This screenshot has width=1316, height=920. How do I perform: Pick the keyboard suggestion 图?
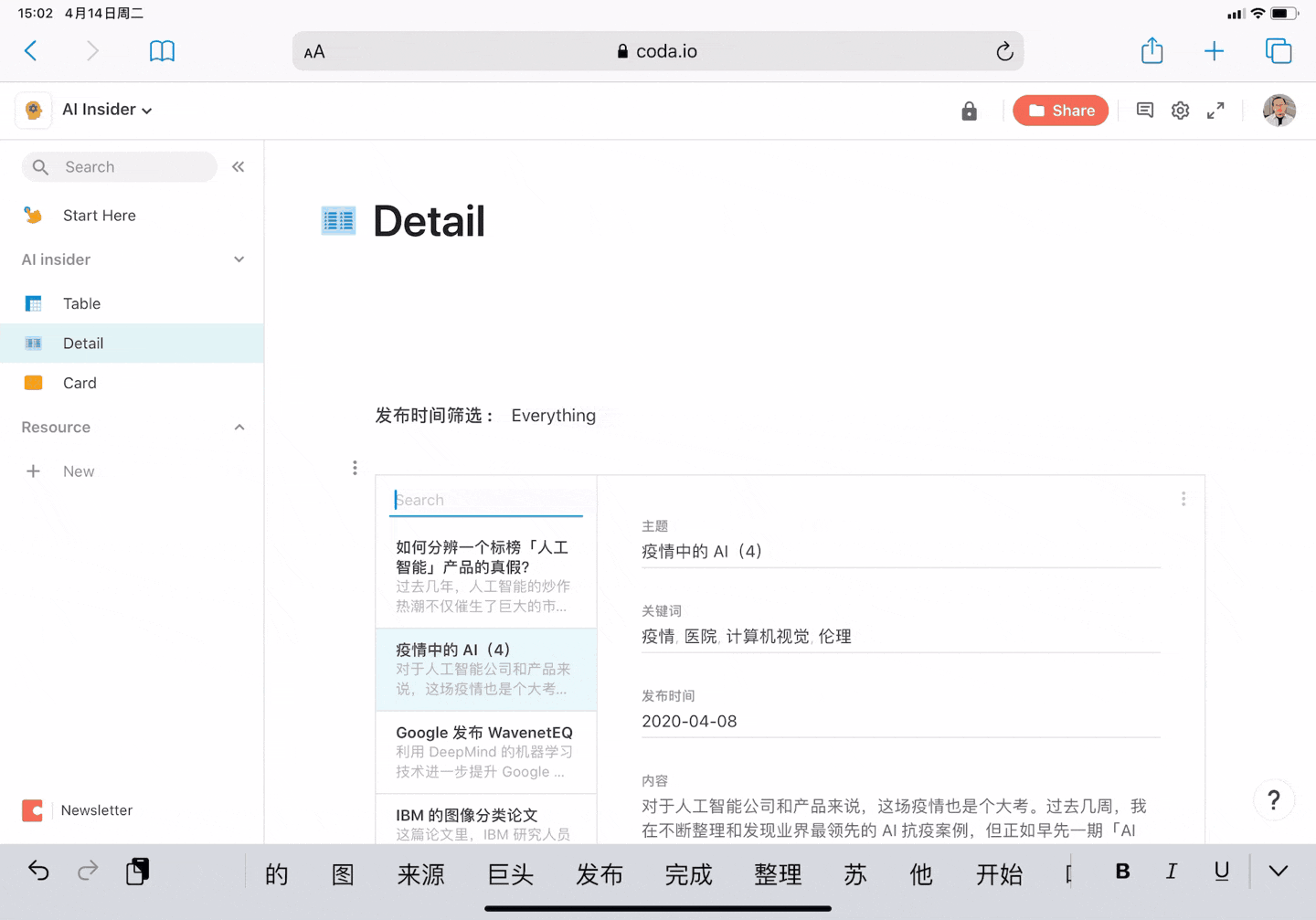[343, 874]
